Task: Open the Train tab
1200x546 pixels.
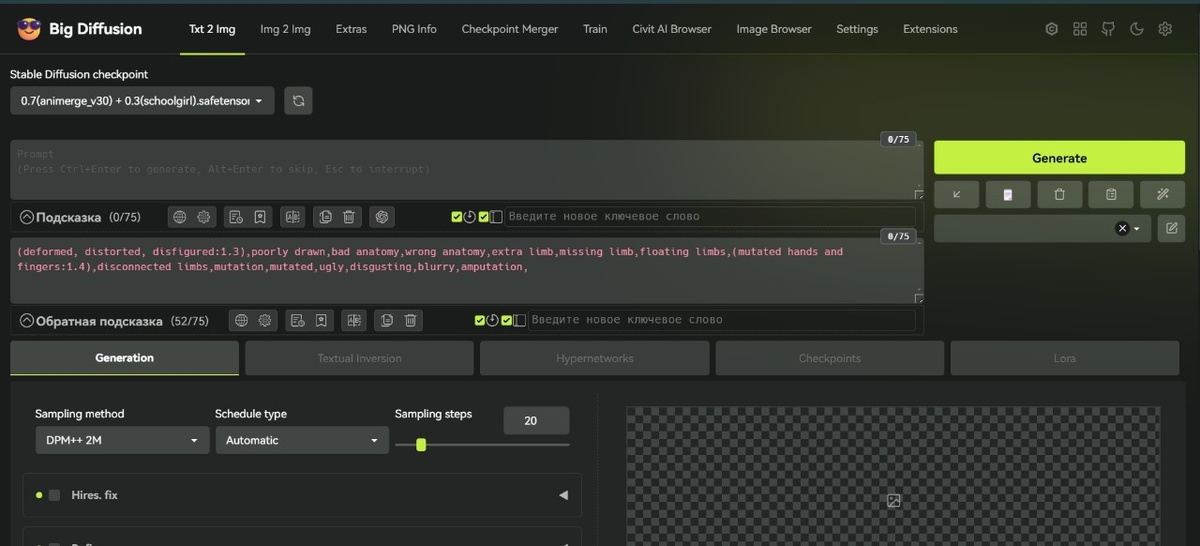Action: point(595,29)
